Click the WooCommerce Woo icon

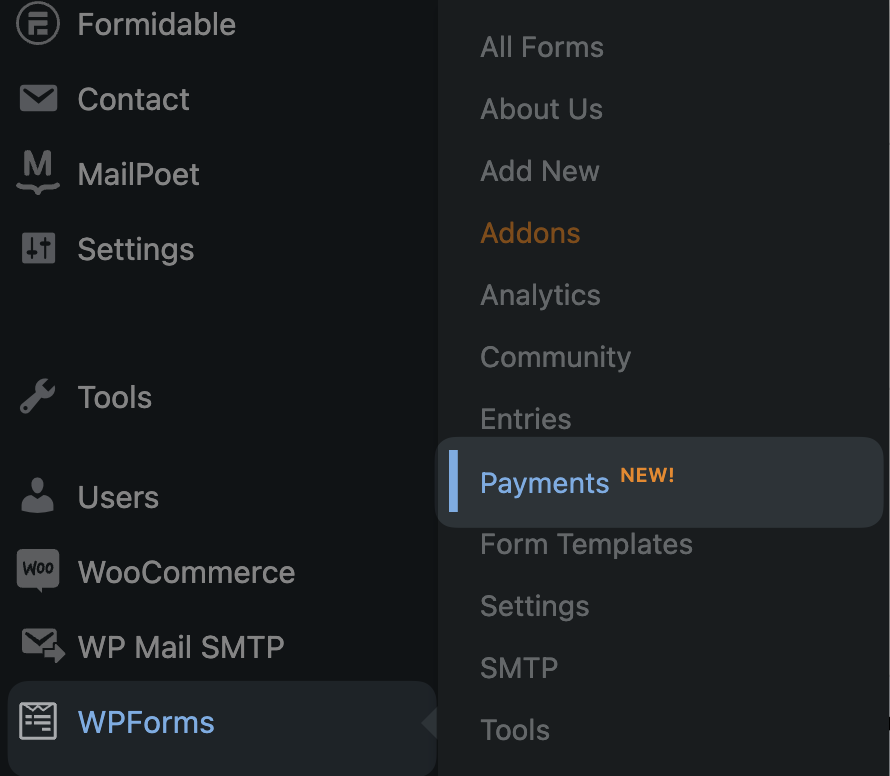tap(38, 570)
